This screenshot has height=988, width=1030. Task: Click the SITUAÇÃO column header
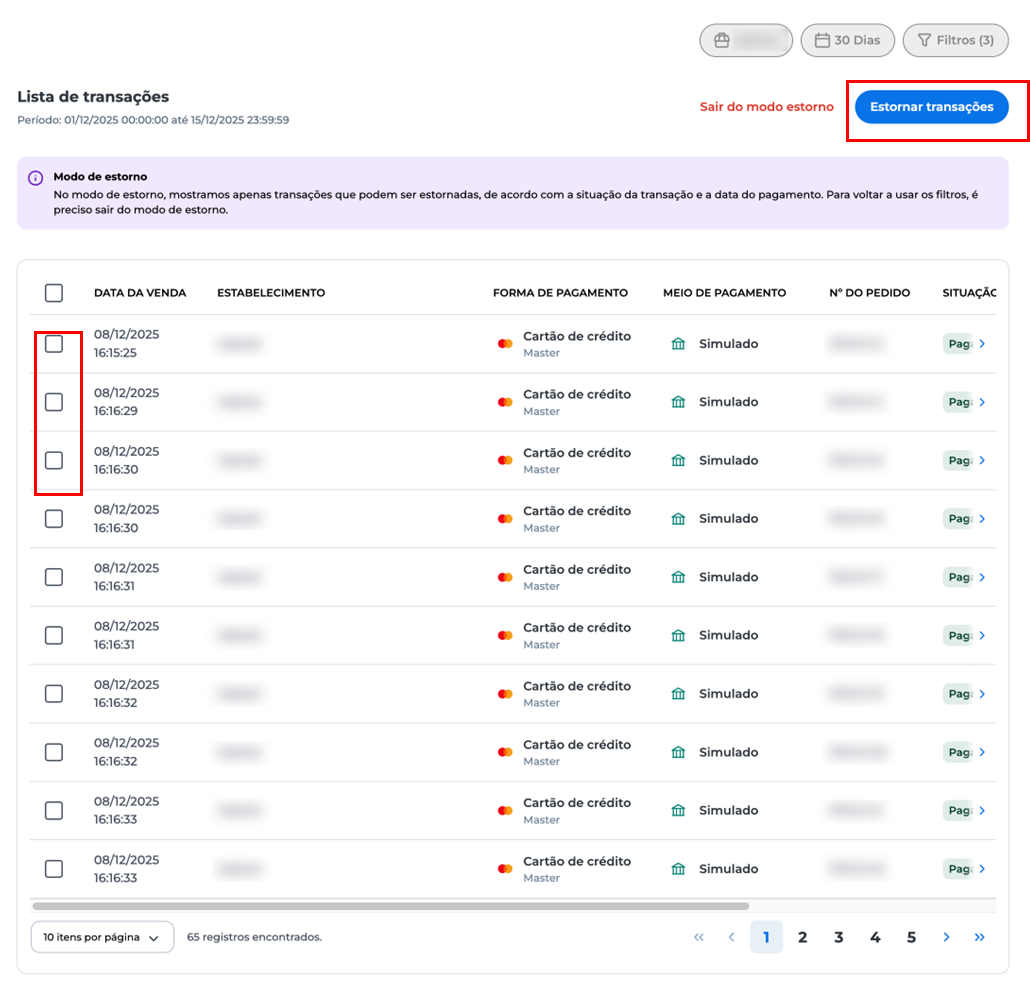(970, 293)
